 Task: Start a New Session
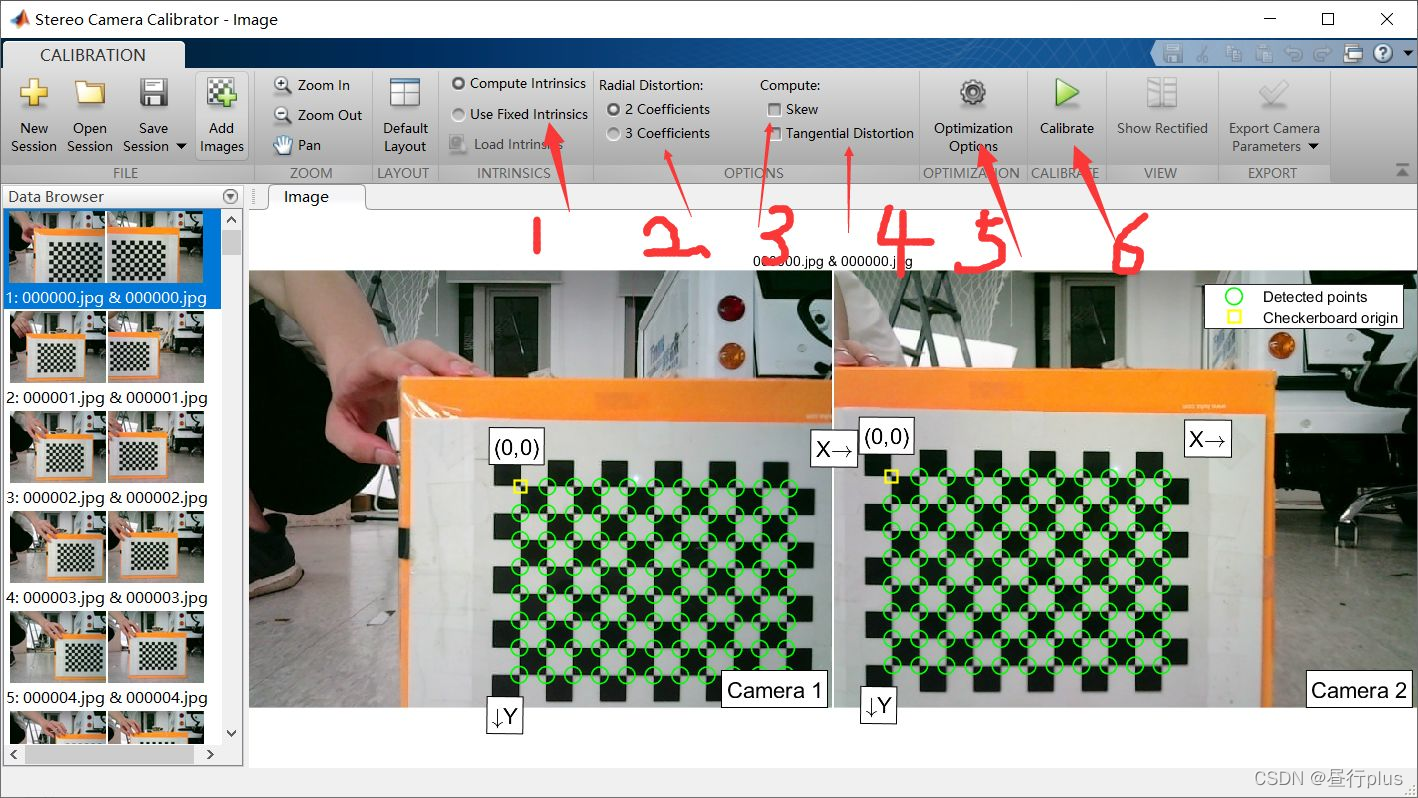tap(34, 116)
